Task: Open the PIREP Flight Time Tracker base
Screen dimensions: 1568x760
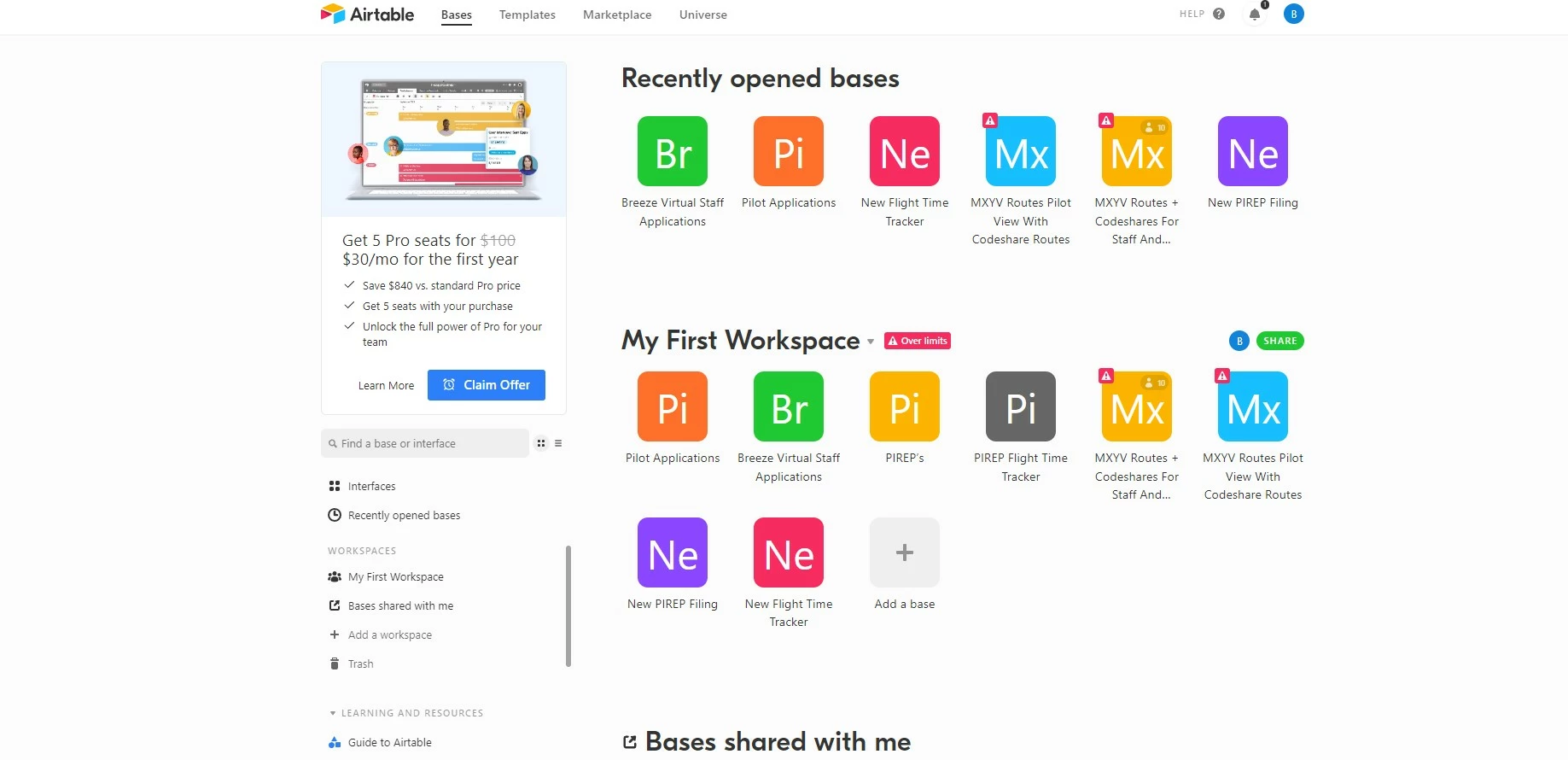Action: (x=1021, y=406)
